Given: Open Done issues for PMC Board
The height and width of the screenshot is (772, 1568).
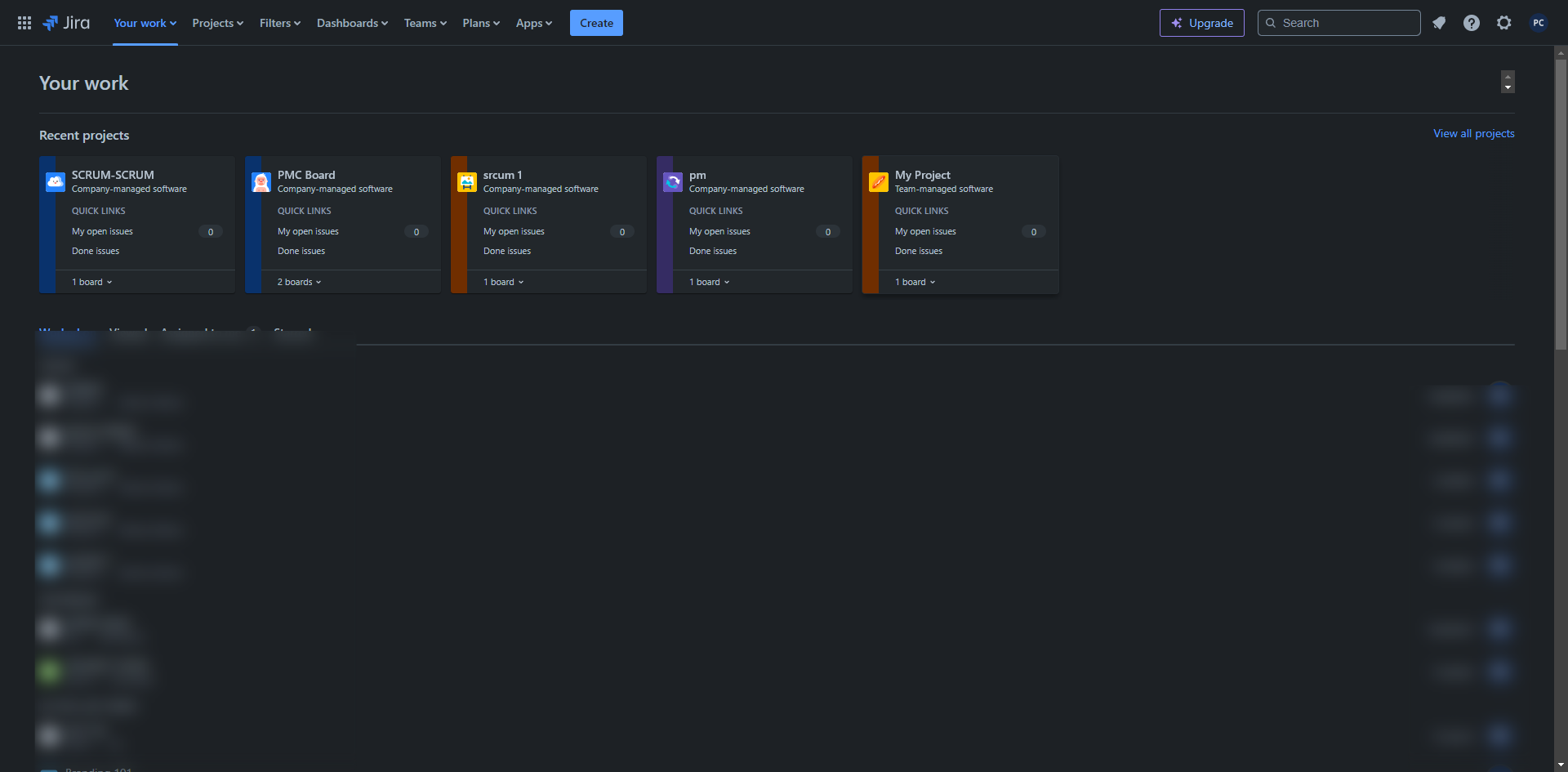Looking at the screenshot, I should coord(301,251).
